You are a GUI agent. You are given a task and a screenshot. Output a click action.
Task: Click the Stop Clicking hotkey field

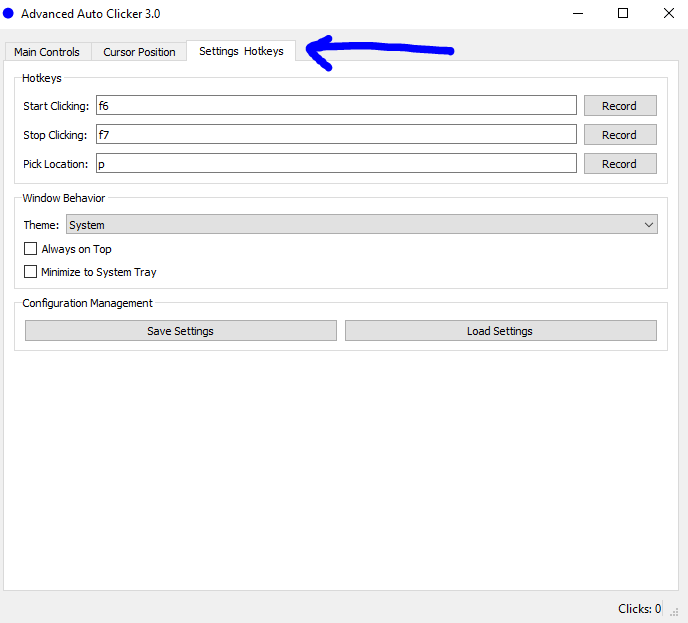tap(336, 134)
